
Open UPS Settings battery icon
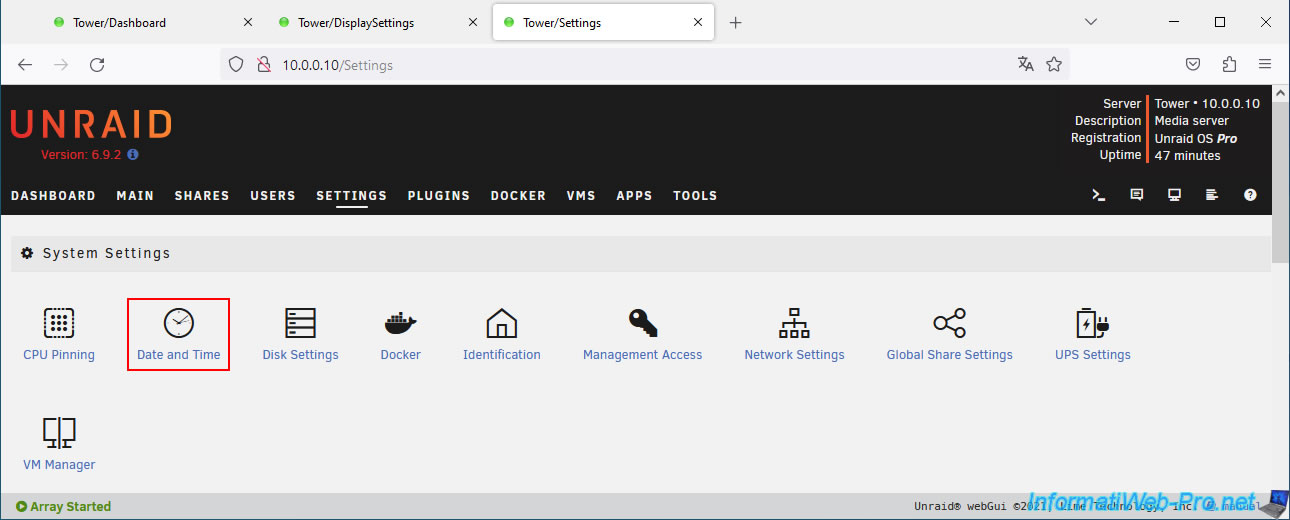click(x=1092, y=324)
